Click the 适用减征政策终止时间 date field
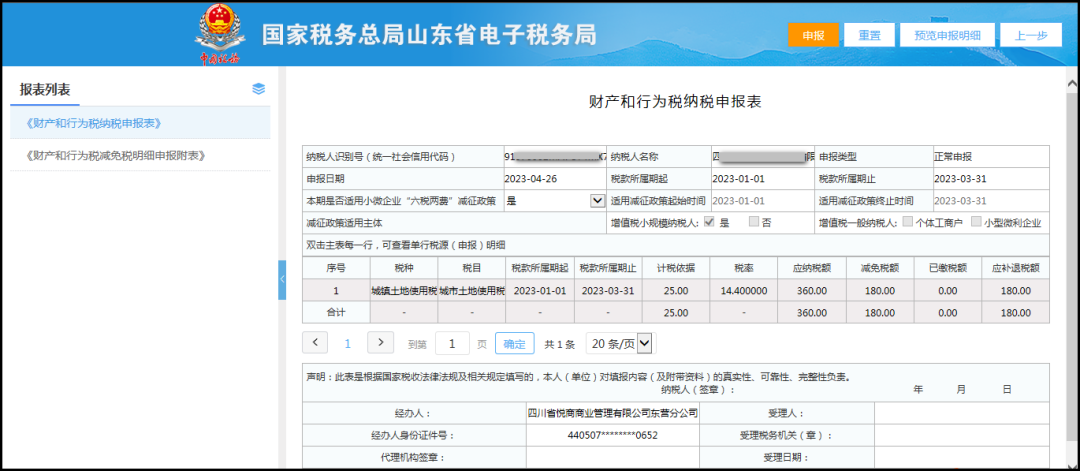Screen dimensions: 1080x471 tap(990, 200)
